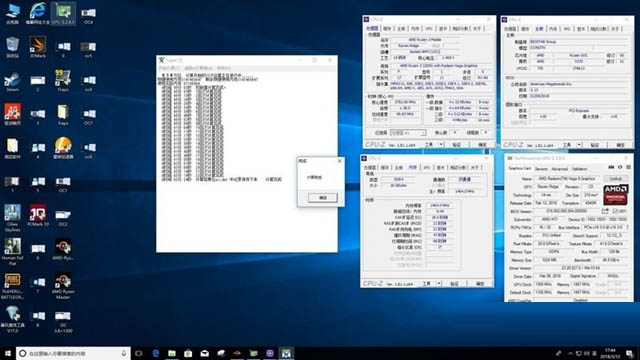The height and width of the screenshot is (360, 640).
Task: Open 测试分数 tab in CPU-Z memory window
Action: click(x=458, y=167)
